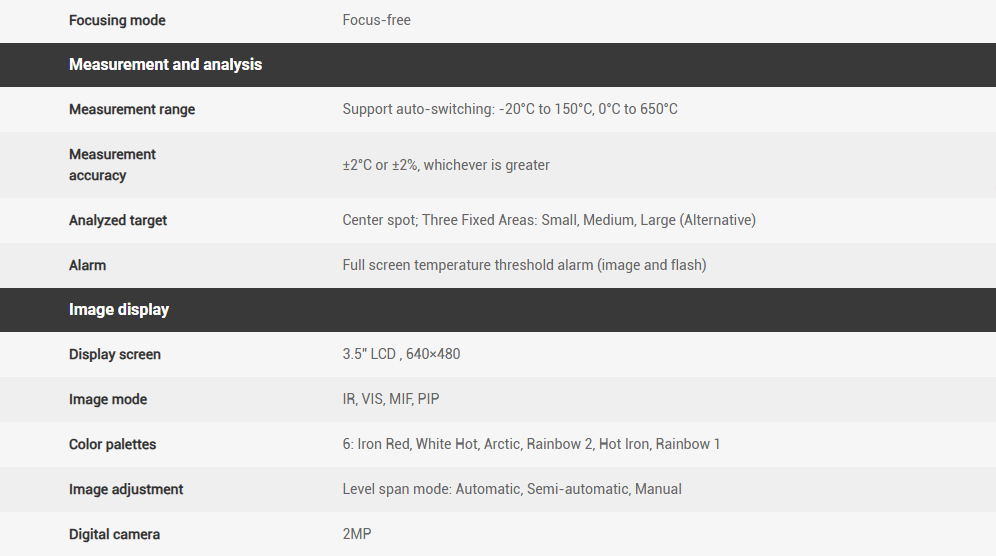The width and height of the screenshot is (996, 556).
Task: Click the Focusing mode label
Action: [x=117, y=20]
